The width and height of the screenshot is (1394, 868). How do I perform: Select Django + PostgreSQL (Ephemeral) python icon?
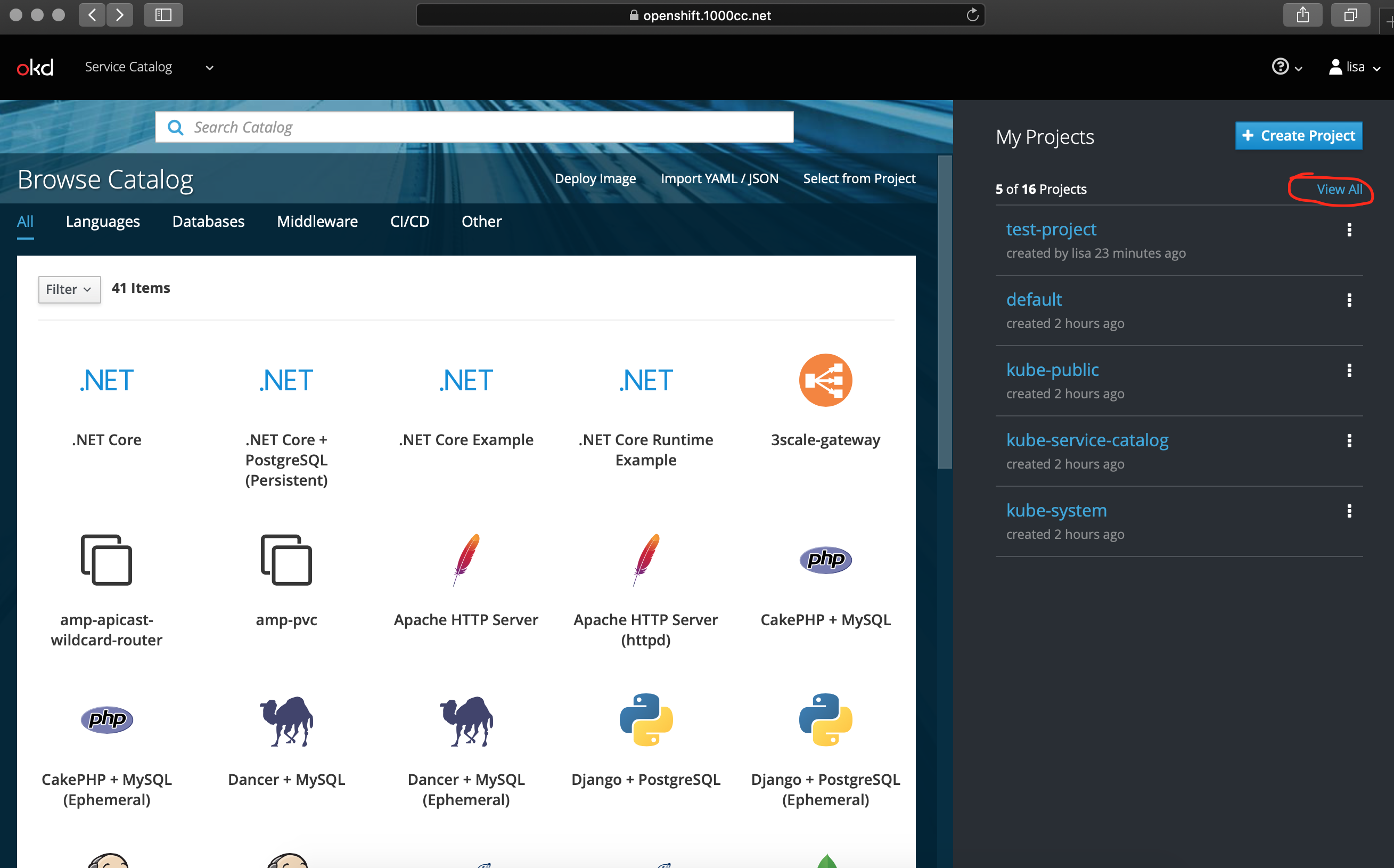coord(825,719)
